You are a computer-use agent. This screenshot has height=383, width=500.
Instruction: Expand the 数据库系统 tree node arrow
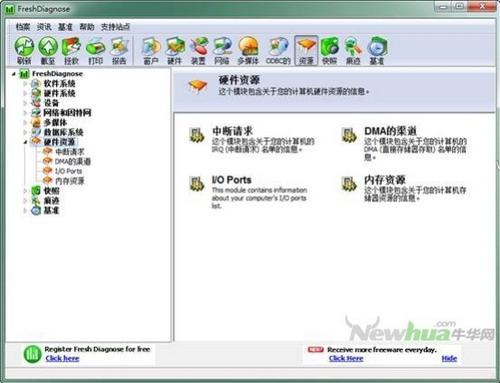click(25, 132)
